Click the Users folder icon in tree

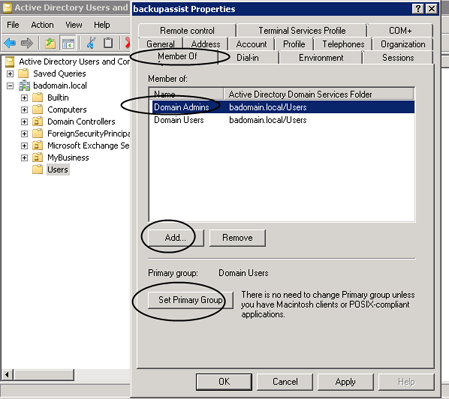(x=37, y=169)
